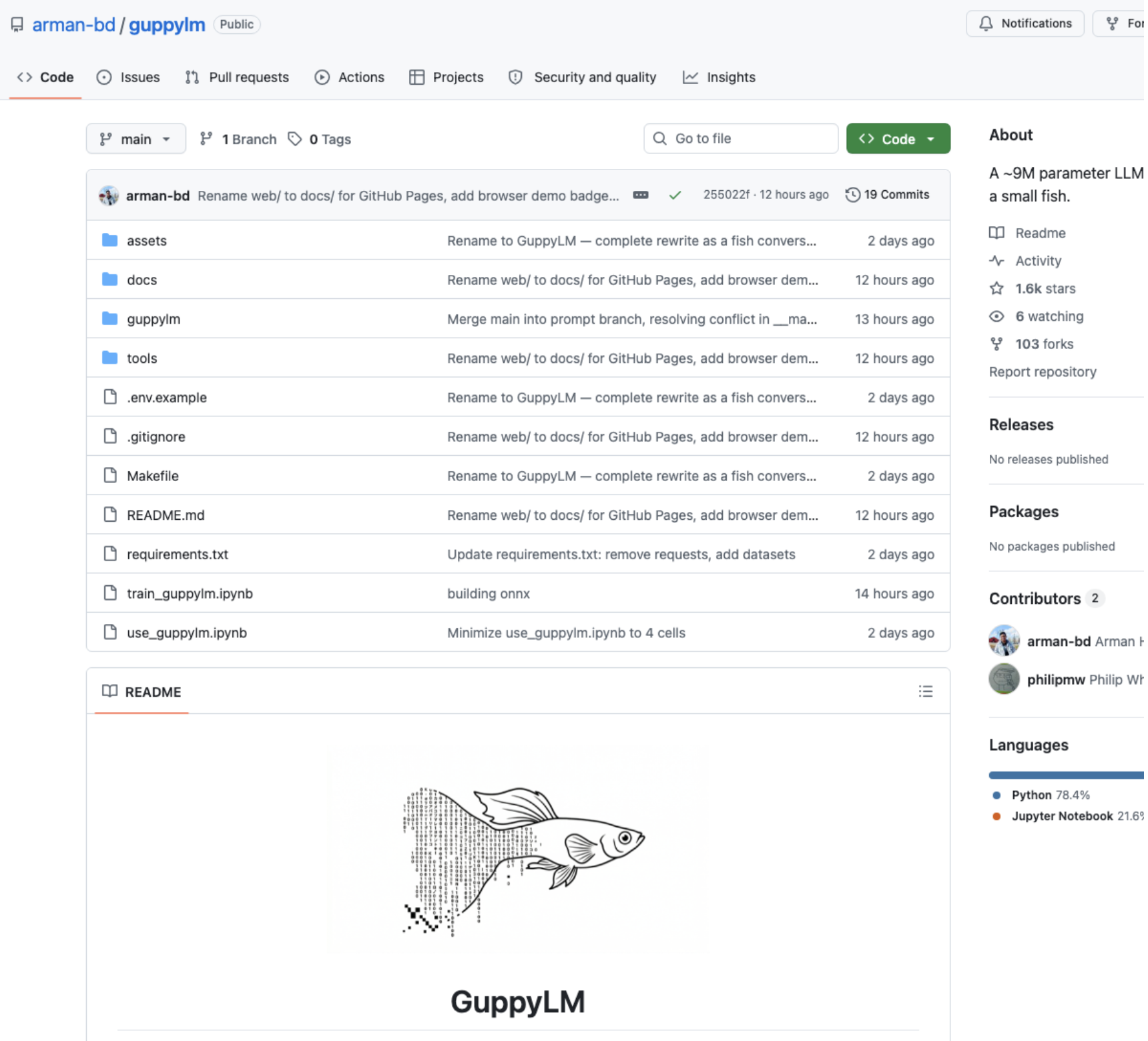Click the fork icon beside 103 forks
This screenshot has width=1148, height=1041.
tap(996, 344)
